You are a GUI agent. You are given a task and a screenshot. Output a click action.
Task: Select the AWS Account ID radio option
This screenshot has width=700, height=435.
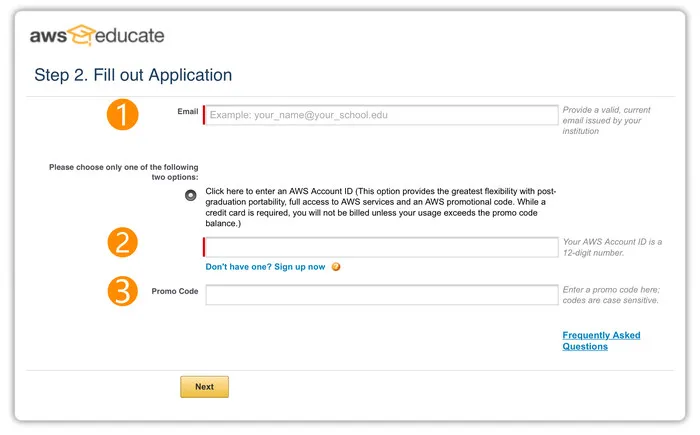[x=191, y=195]
